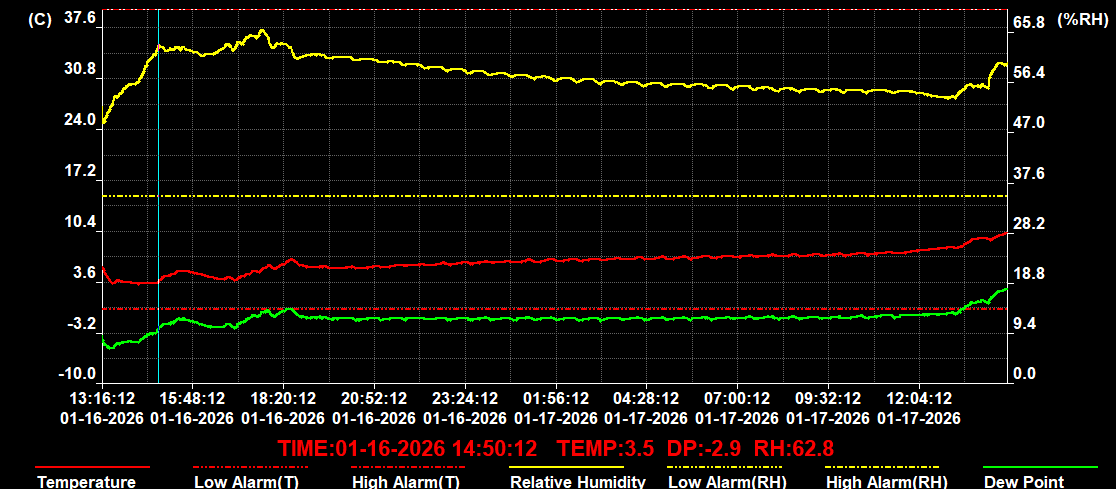Click the High Alarm(RH) legend label
This screenshot has height=489, width=1116.
coord(884,482)
